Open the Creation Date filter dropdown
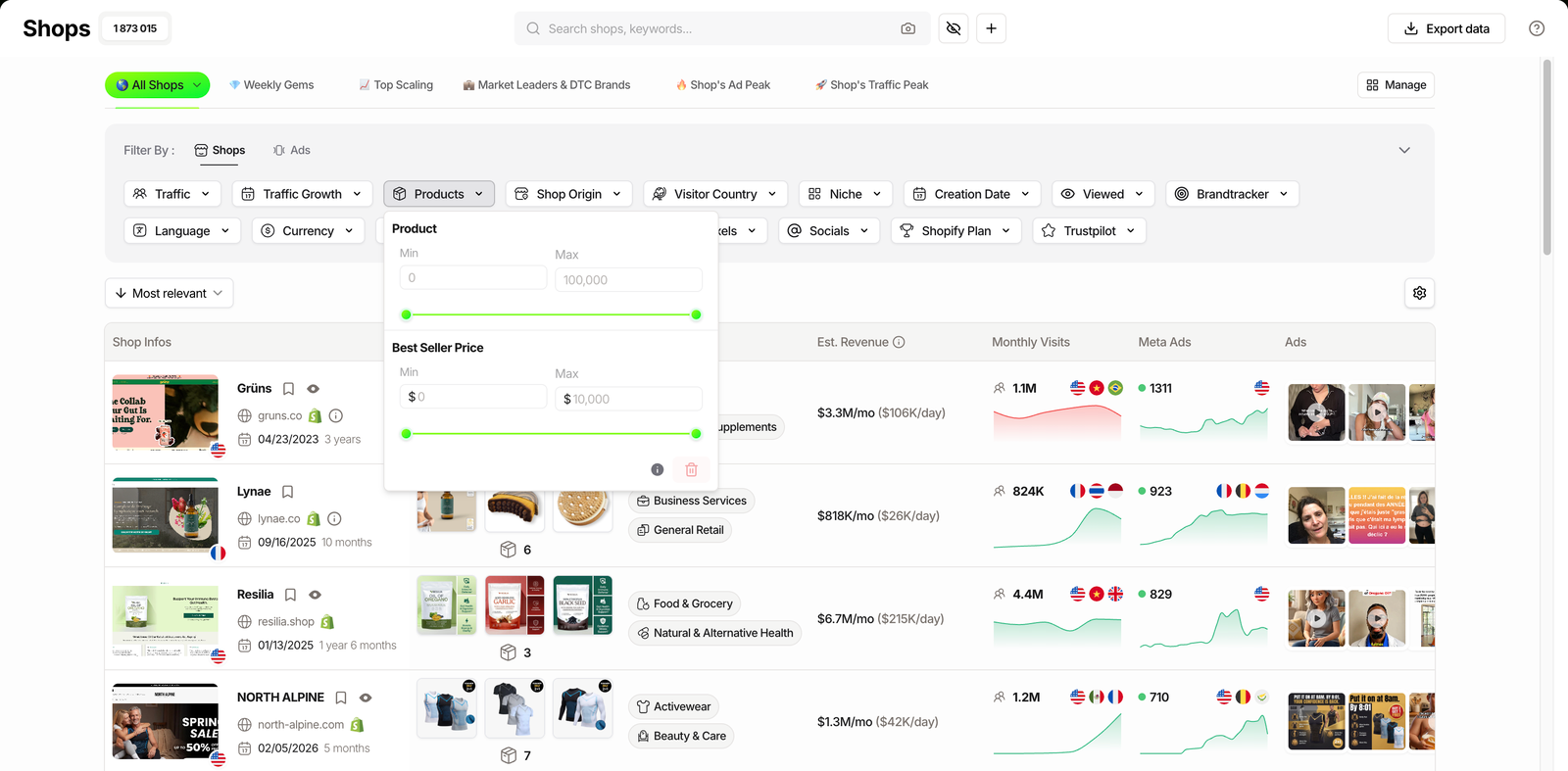Image resolution: width=1568 pixels, height=771 pixels. [x=972, y=194]
